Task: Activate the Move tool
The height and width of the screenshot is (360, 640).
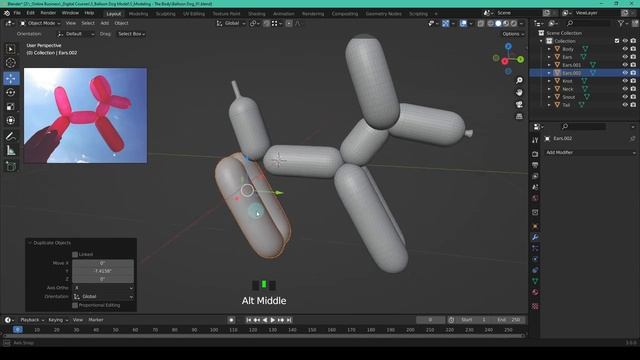Action: [11, 78]
